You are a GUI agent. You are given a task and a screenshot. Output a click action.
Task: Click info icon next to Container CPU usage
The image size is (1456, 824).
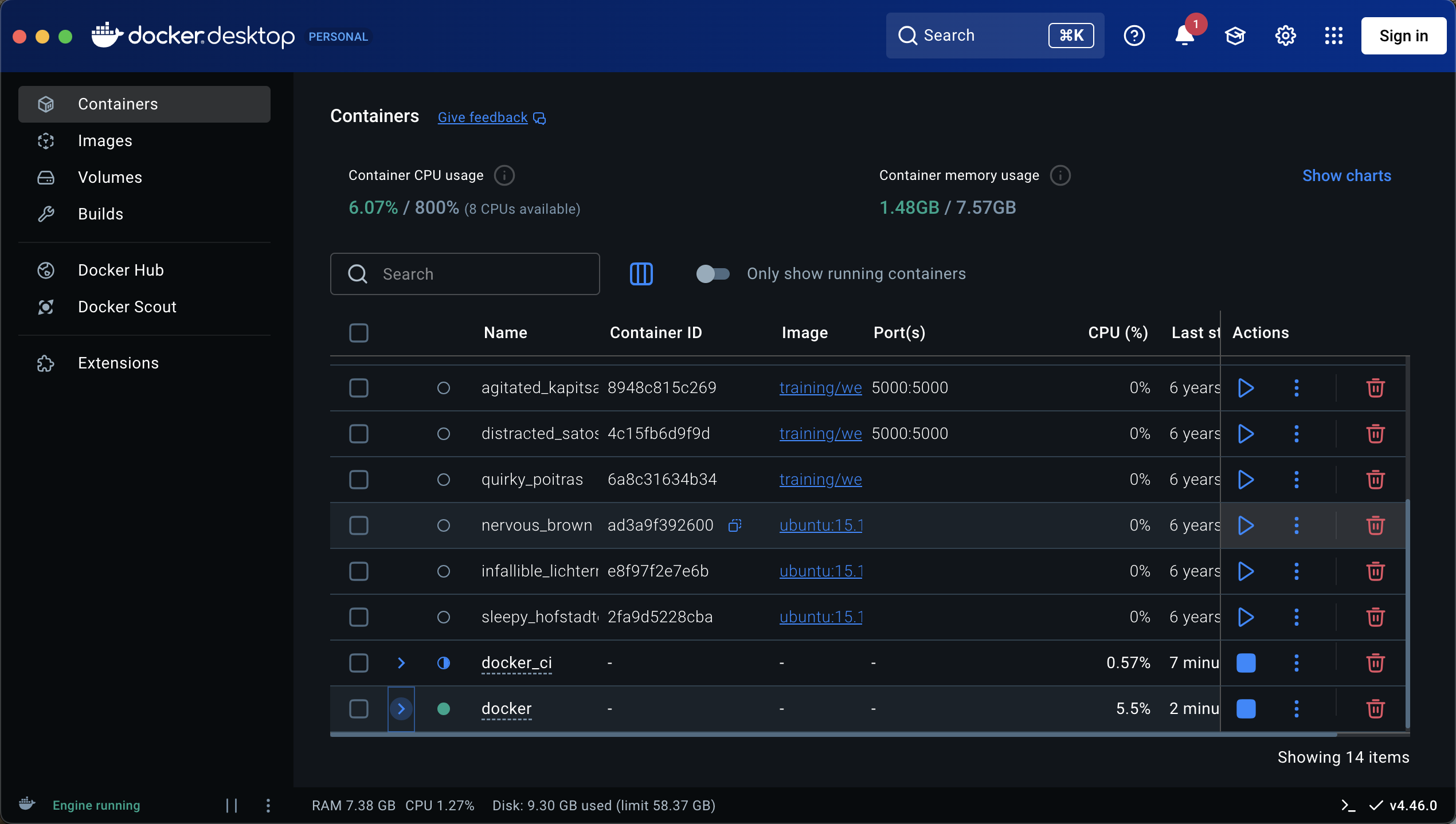pos(504,175)
